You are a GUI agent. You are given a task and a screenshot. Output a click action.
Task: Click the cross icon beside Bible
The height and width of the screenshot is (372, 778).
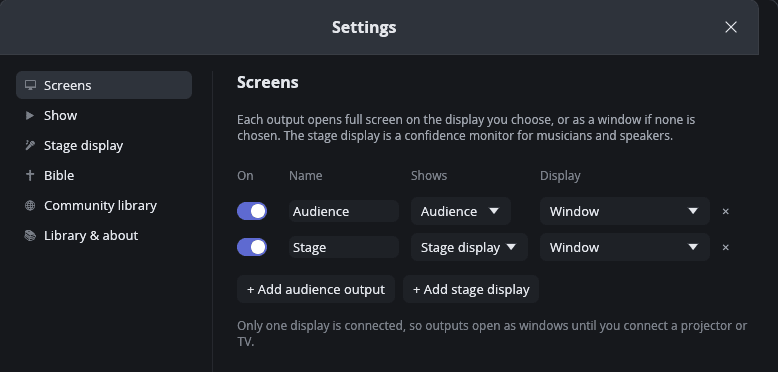pyautogui.click(x=30, y=175)
